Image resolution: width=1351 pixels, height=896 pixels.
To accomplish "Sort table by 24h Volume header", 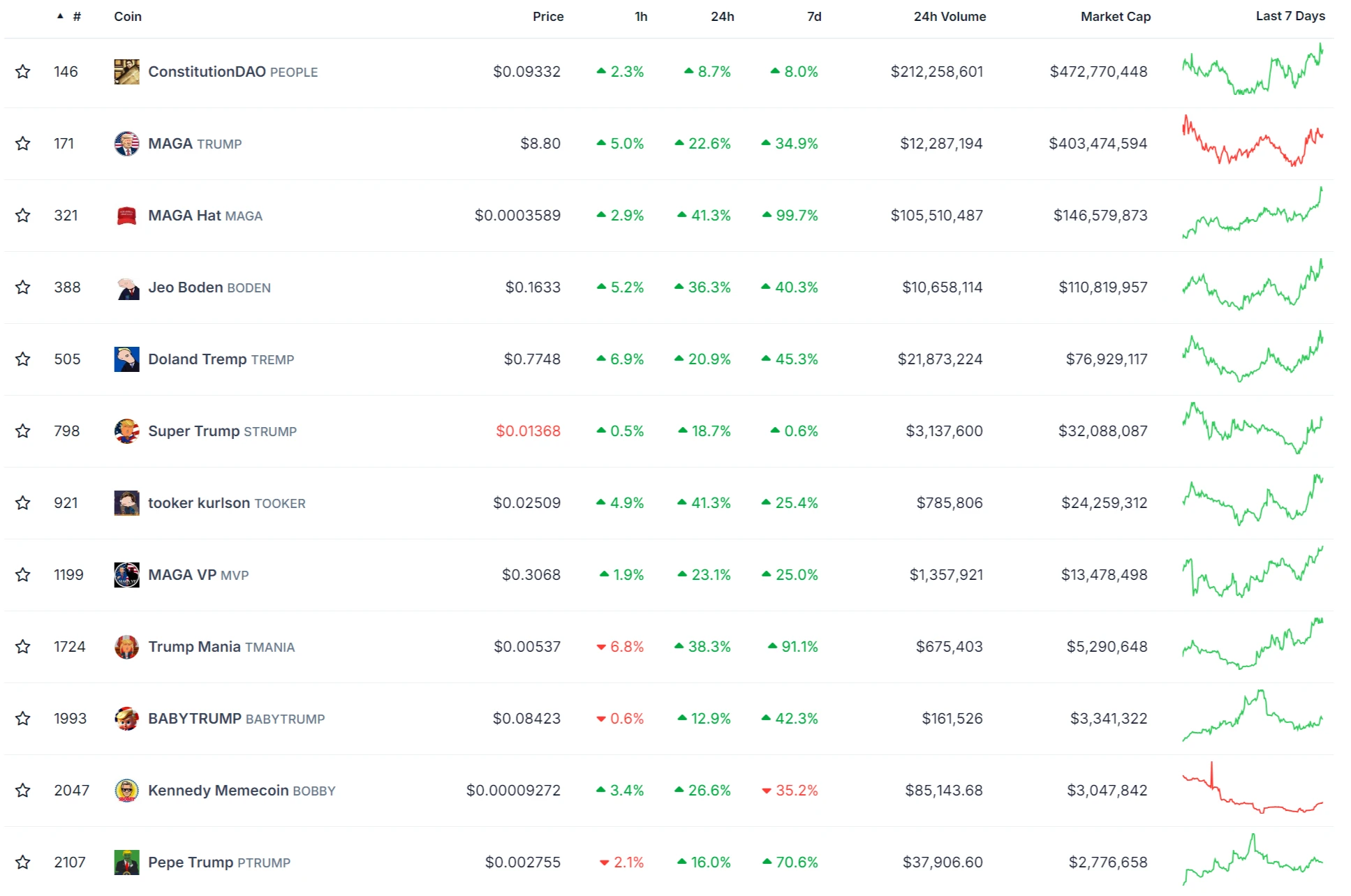I will tap(949, 16).
